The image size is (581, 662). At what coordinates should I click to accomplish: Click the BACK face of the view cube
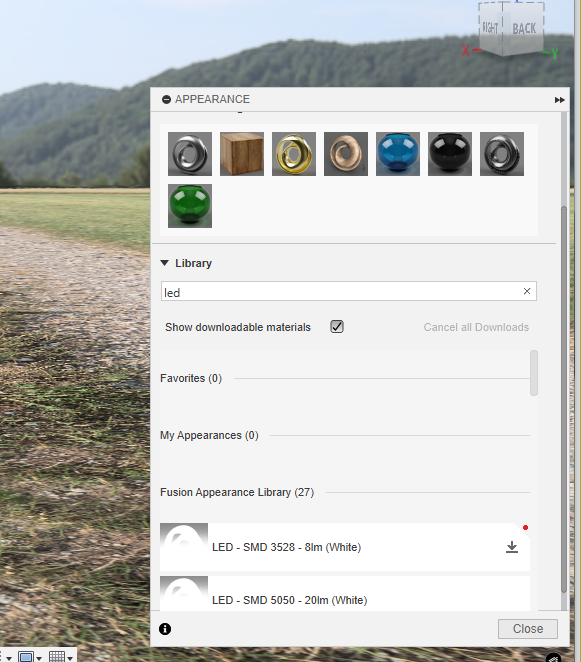tap(524, 29)
